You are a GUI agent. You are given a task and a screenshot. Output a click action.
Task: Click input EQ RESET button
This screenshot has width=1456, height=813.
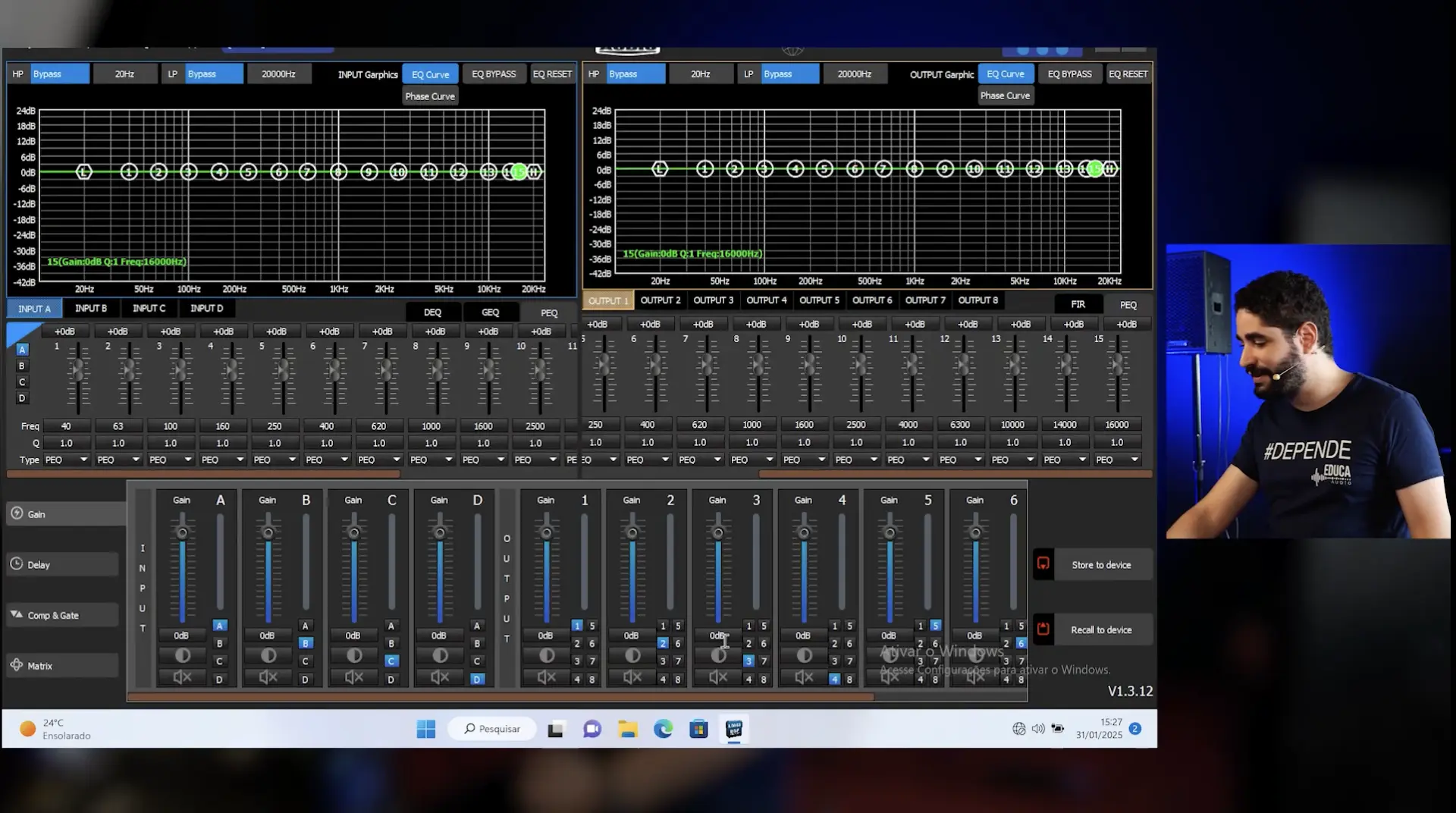click(552, 74)
